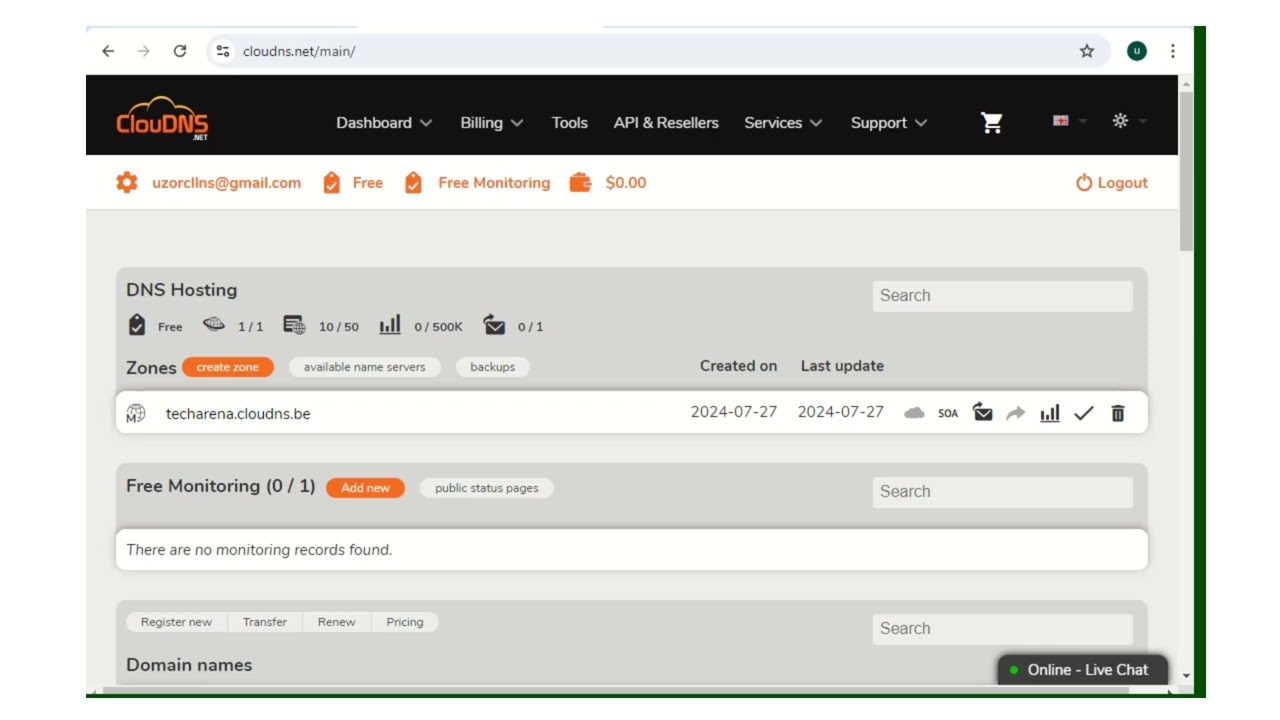Viewport: 1280px width, 720px height.
Task: Click the Free Monitoring text link
Action: pos(494,183)
